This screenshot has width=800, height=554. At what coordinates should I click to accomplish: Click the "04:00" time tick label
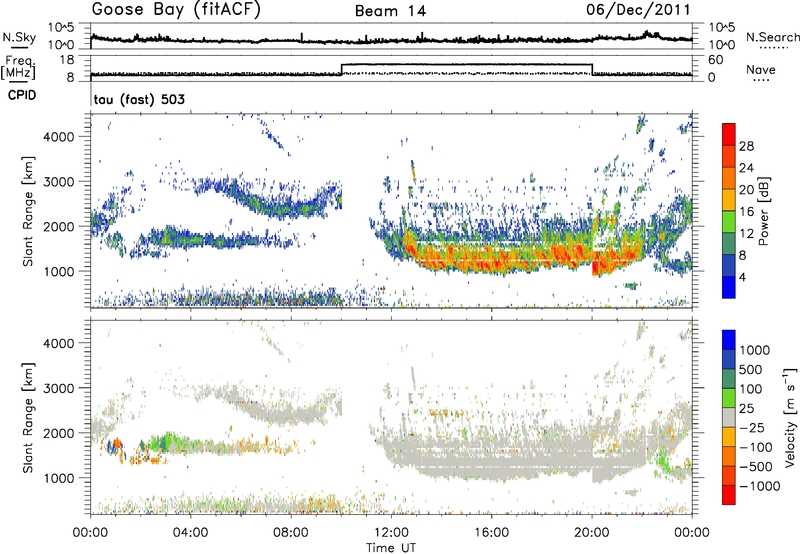tap(190, 533)
